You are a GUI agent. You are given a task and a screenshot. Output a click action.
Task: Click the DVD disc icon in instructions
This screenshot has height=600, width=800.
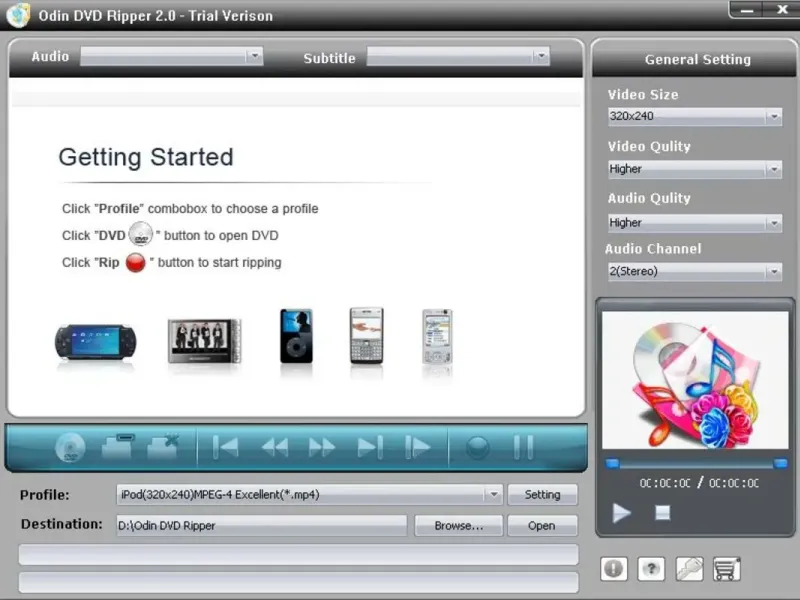140,234
